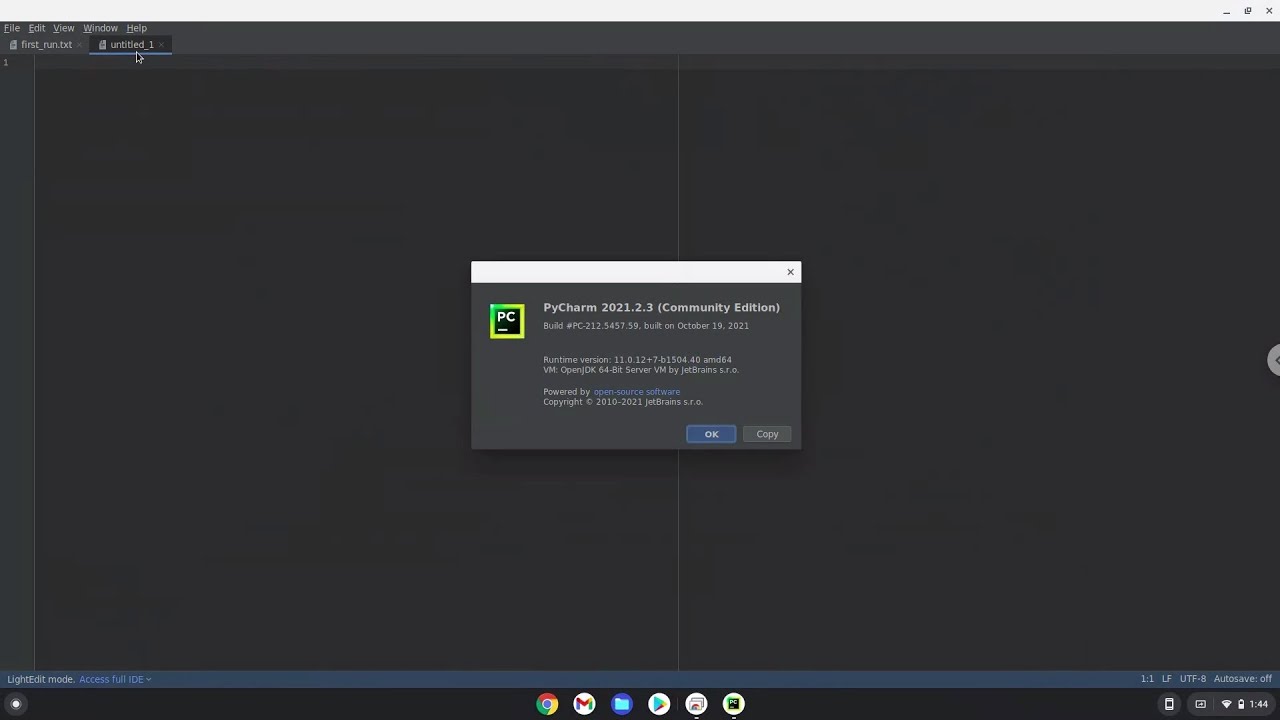The image size is (1280, 720).
Task: Close the About PyCharm dialog
Action: (790, 272)
